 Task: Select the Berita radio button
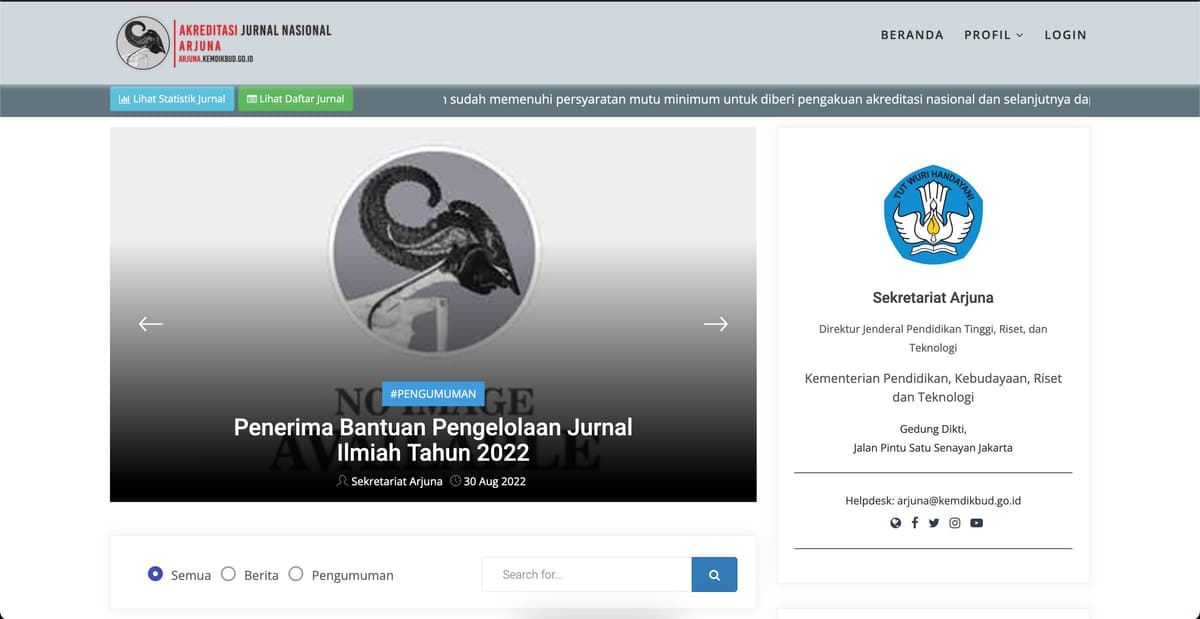click(228, 574)
